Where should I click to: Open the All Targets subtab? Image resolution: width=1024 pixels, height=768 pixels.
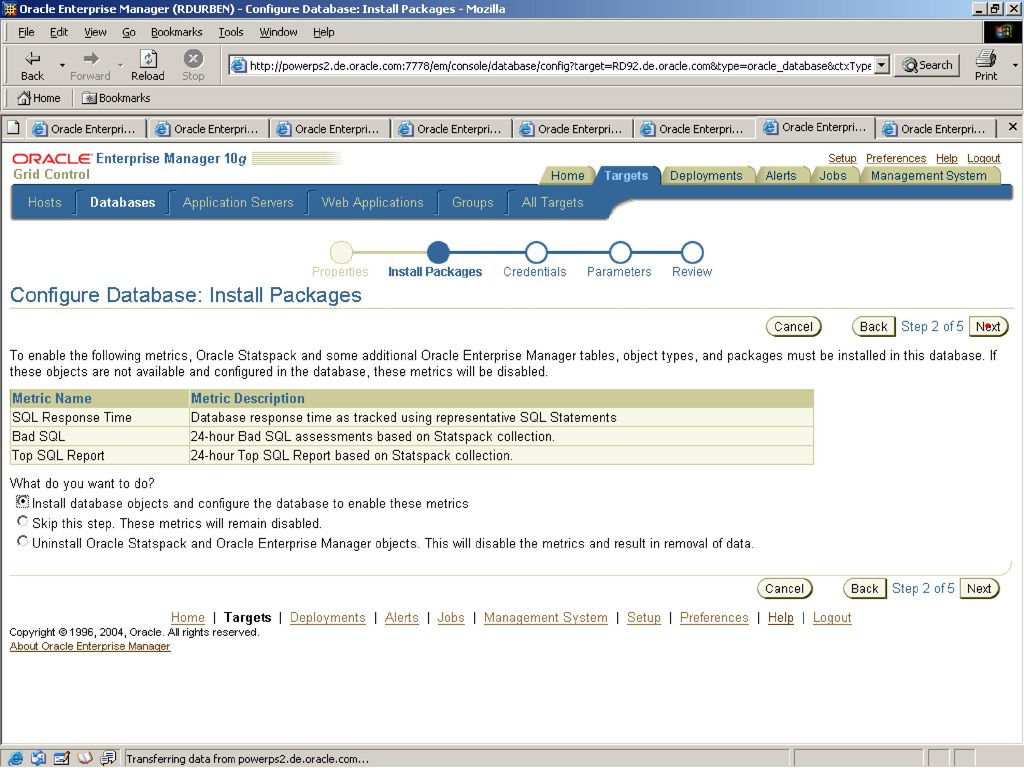(552, 202)
